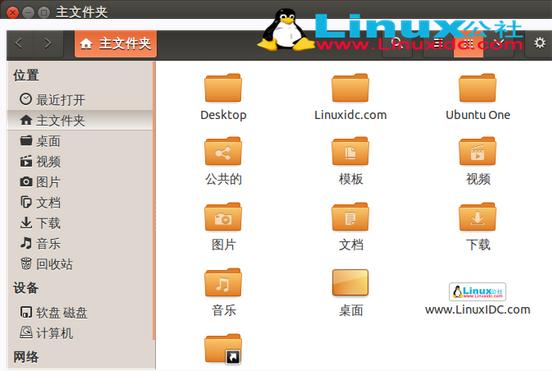Select 主文件夹 home entry in the sidebar
The height and width of the screenshot is (371, 552).
[x=80, y=120]
